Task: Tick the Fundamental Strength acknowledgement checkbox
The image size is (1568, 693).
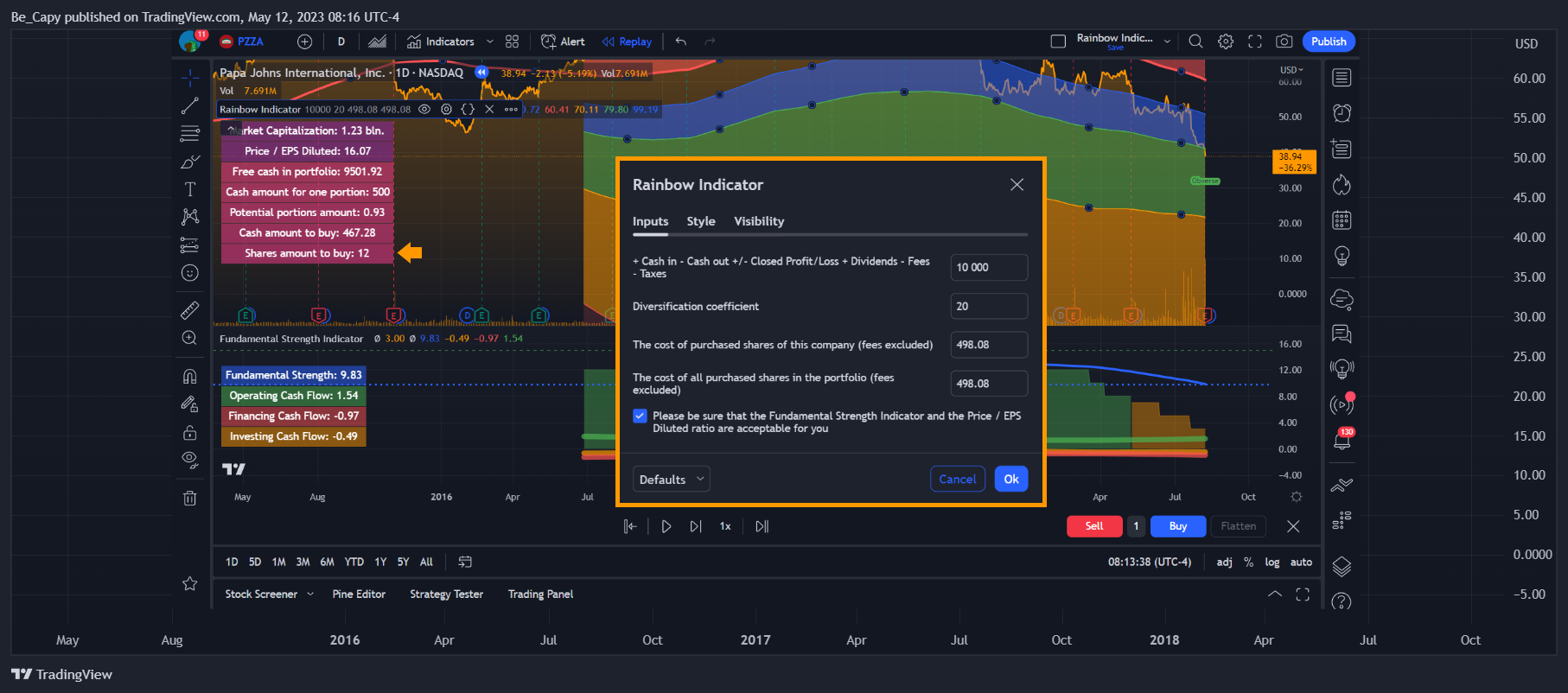Action: [640, 416]
